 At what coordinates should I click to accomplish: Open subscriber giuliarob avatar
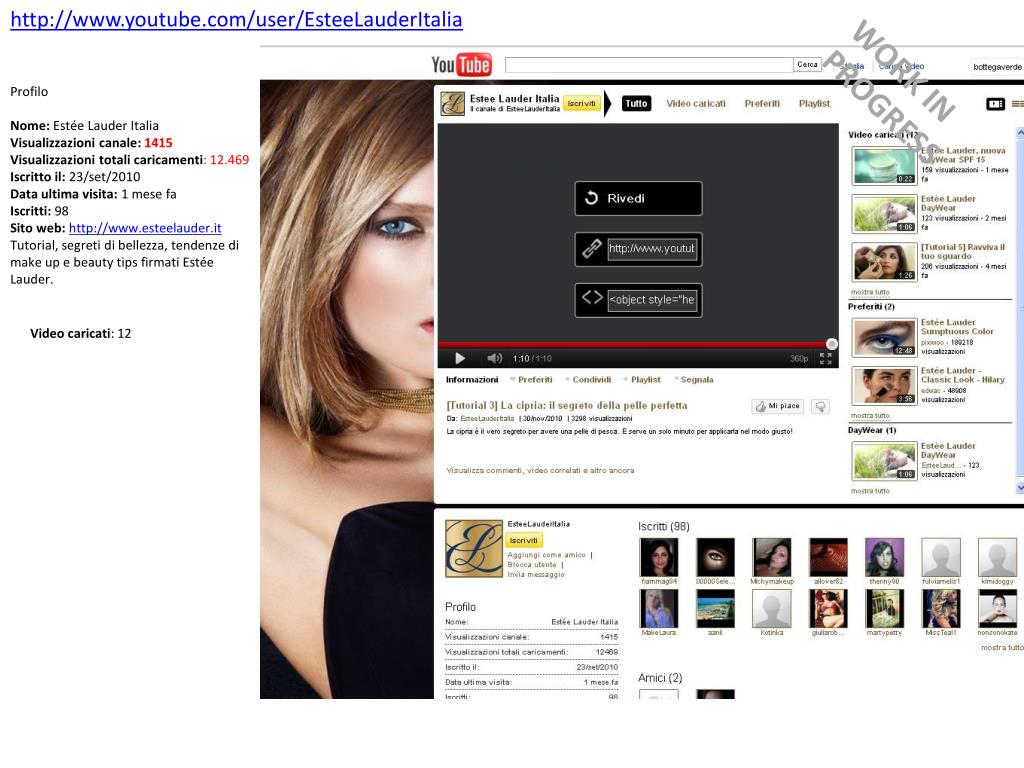pyautogui.click(x=828, y=609)
